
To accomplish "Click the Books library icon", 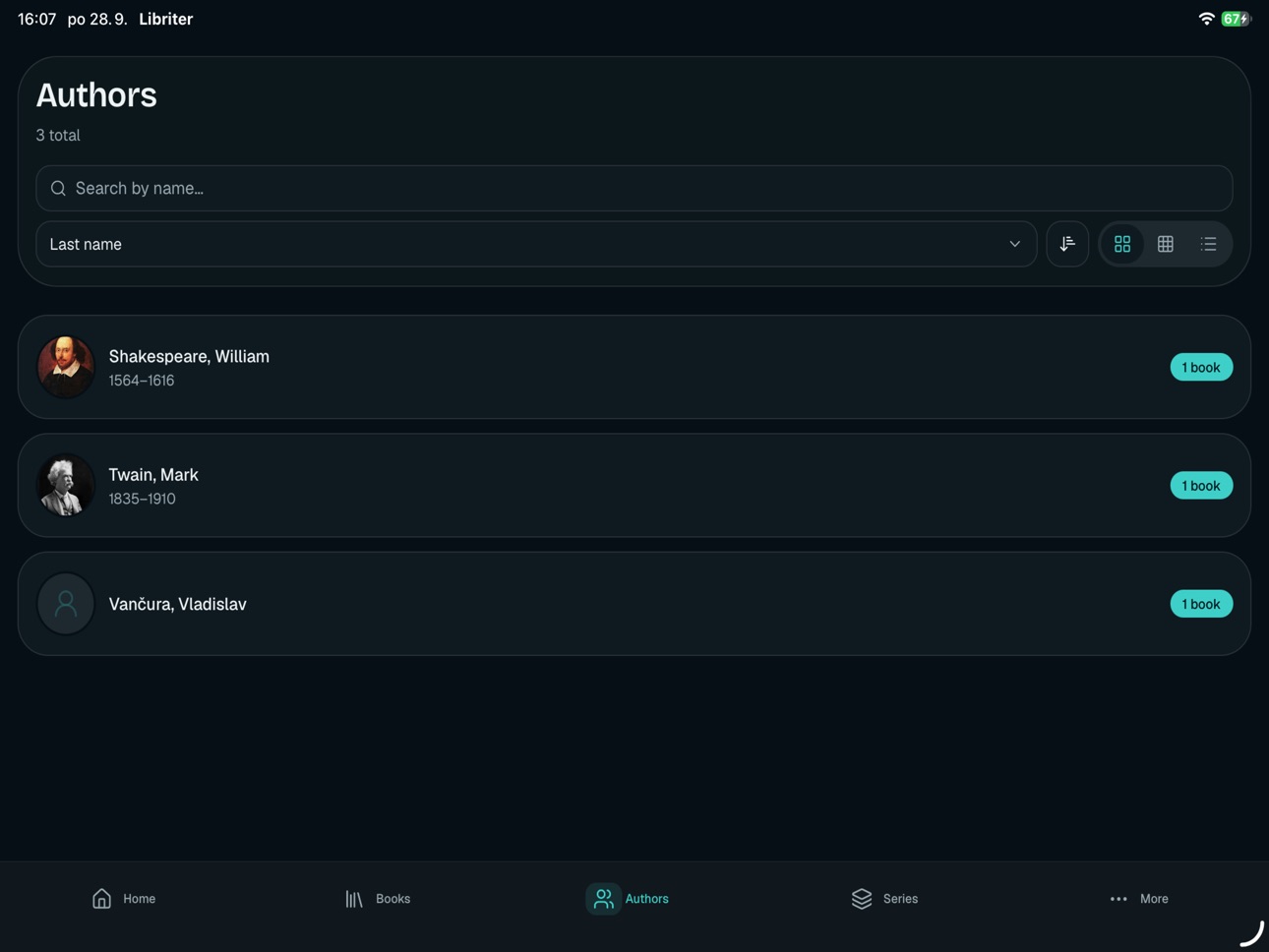I will pyautogui.click(x=354, y=899).
